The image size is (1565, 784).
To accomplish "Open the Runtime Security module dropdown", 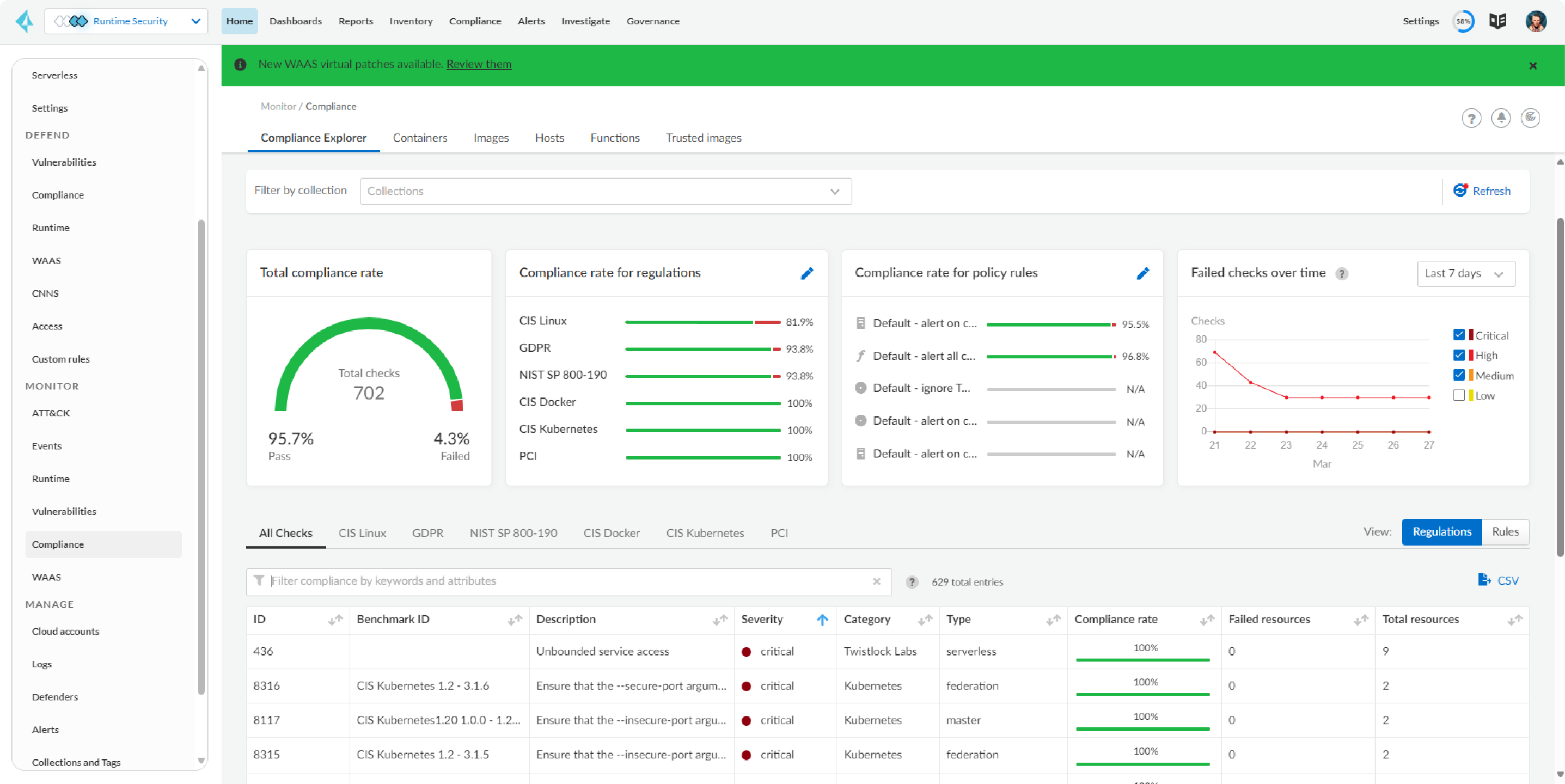I will [126, 21].
